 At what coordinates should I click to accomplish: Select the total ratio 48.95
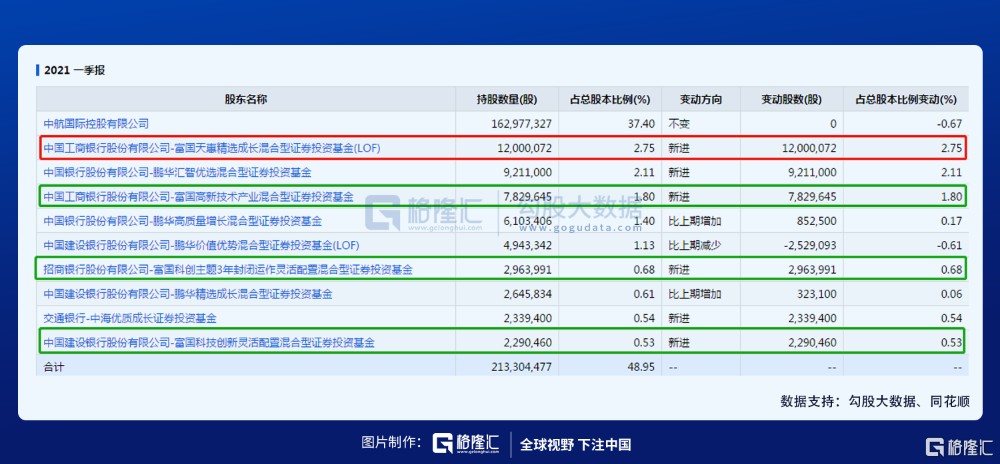[x=643, y=367]
